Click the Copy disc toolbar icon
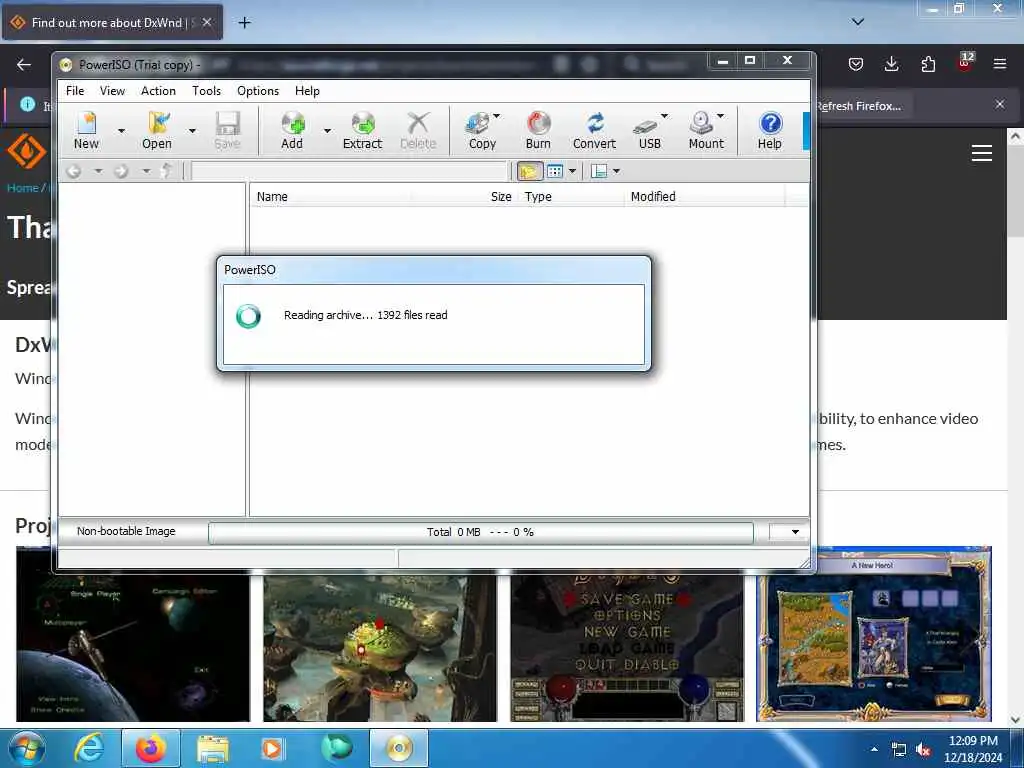Screen dimensions: 1024x768 pos(482,130)
